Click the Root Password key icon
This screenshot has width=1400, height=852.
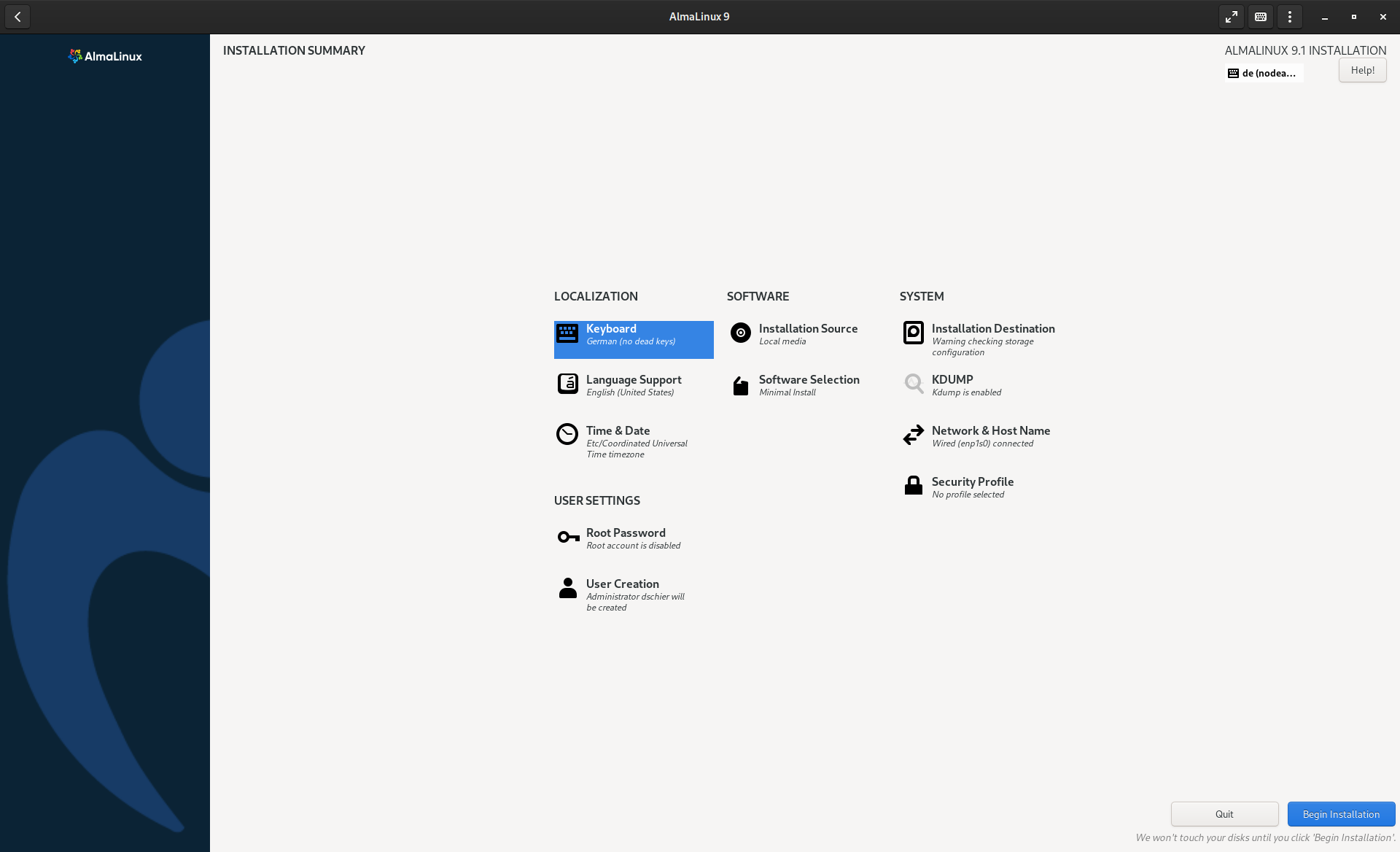click(x=568, y=538)
